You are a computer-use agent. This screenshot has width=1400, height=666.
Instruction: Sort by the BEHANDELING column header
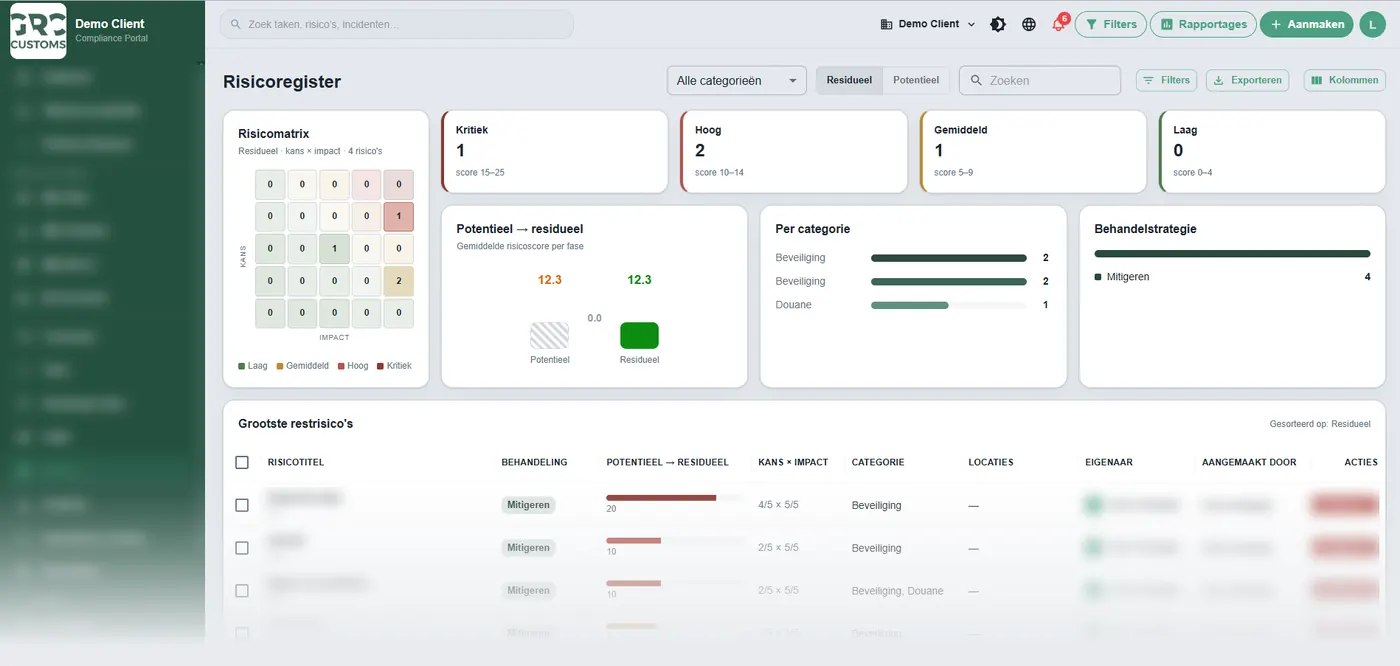click(x=534, y=462)
